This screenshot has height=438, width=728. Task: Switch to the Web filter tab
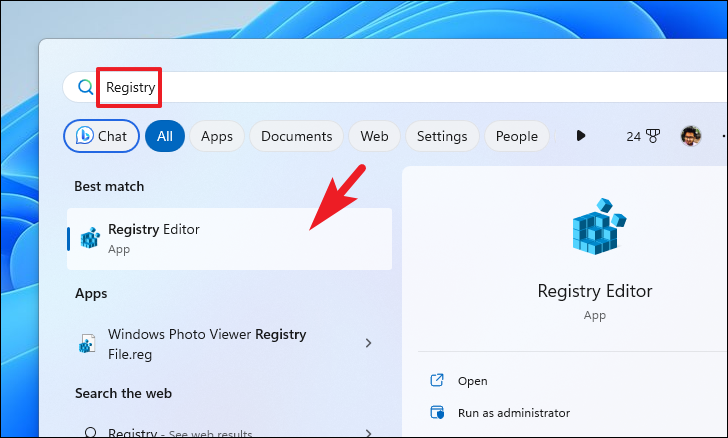click(374, 136)
